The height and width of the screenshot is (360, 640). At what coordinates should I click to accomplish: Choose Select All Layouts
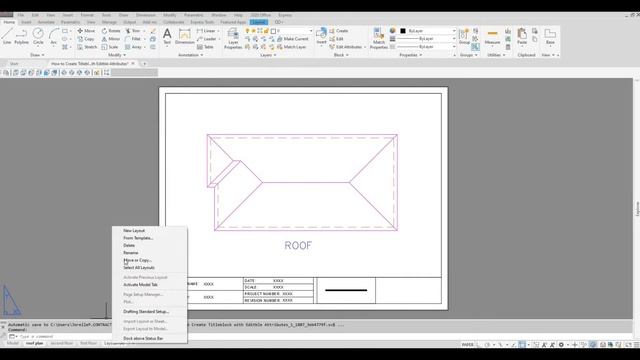139,268
